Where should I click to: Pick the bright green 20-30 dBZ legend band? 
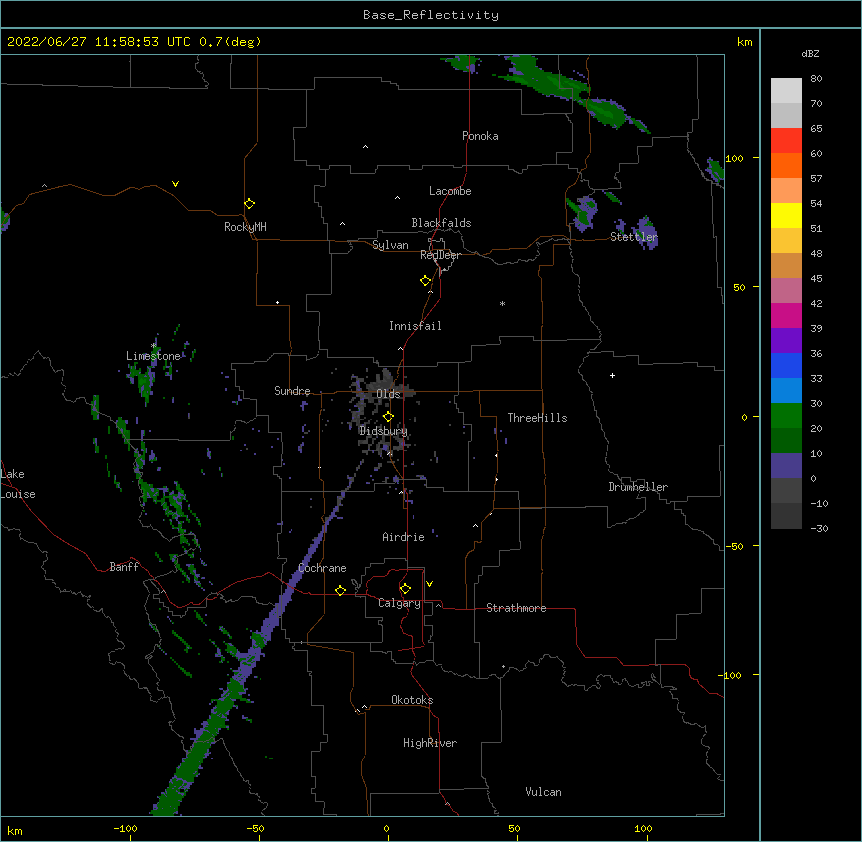786,416
